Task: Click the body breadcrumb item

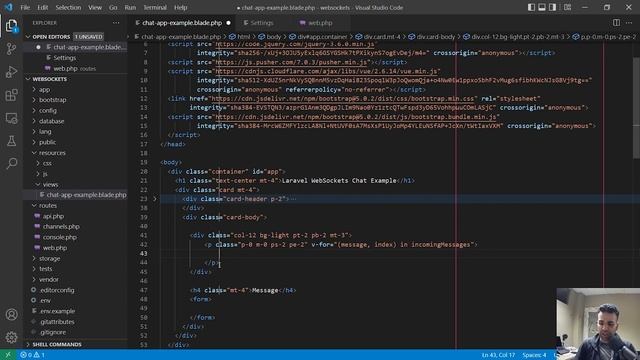Action: (x=269, y=37)
